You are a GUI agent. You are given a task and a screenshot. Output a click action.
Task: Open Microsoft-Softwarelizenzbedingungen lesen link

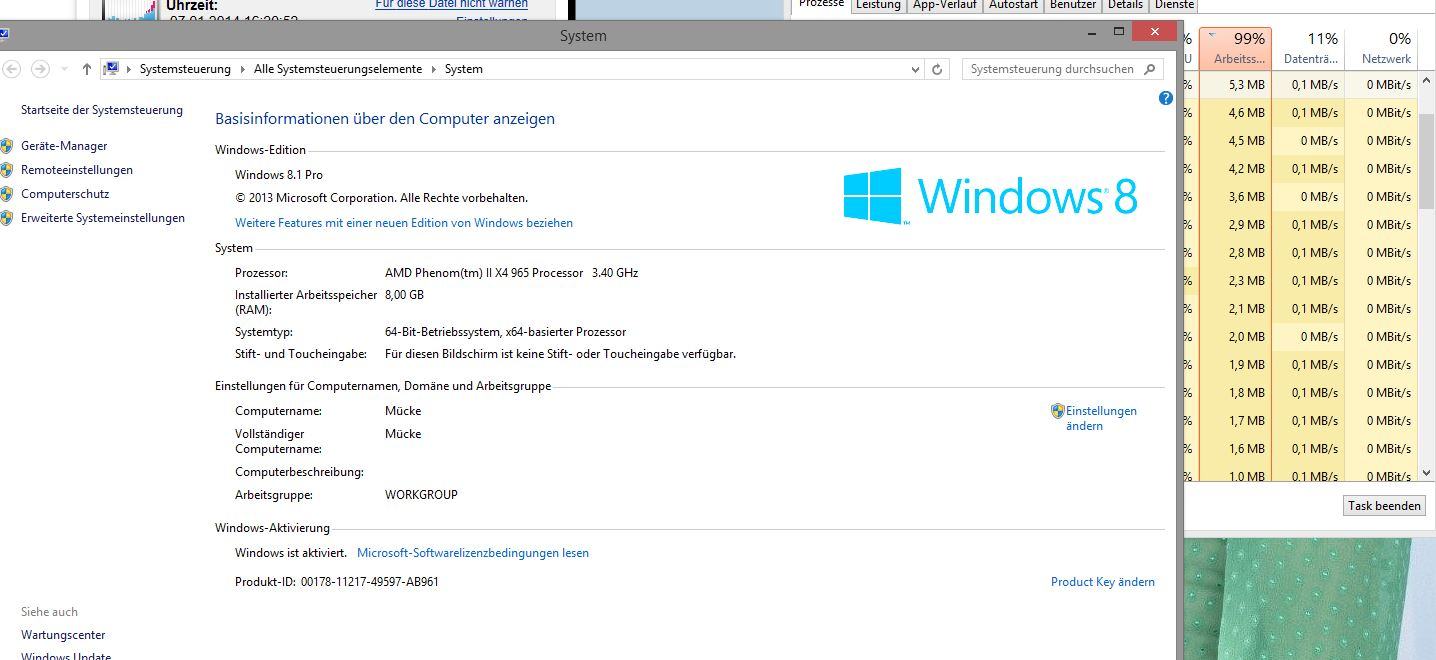click(x=473, y=553)
